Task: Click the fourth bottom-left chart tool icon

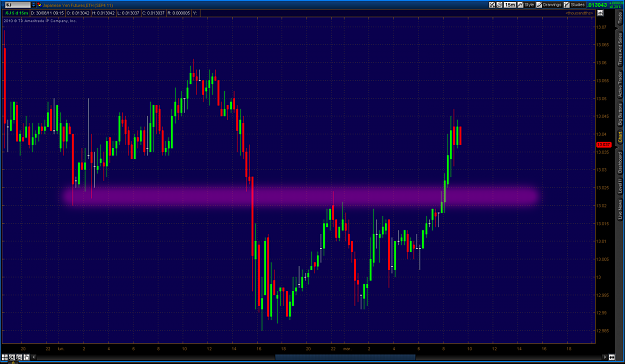Action: click(27, 357)
